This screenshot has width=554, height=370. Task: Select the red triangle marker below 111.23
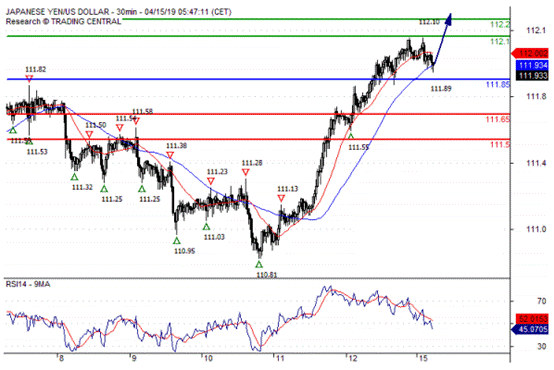pyautogui.click(x=211, y=181)
